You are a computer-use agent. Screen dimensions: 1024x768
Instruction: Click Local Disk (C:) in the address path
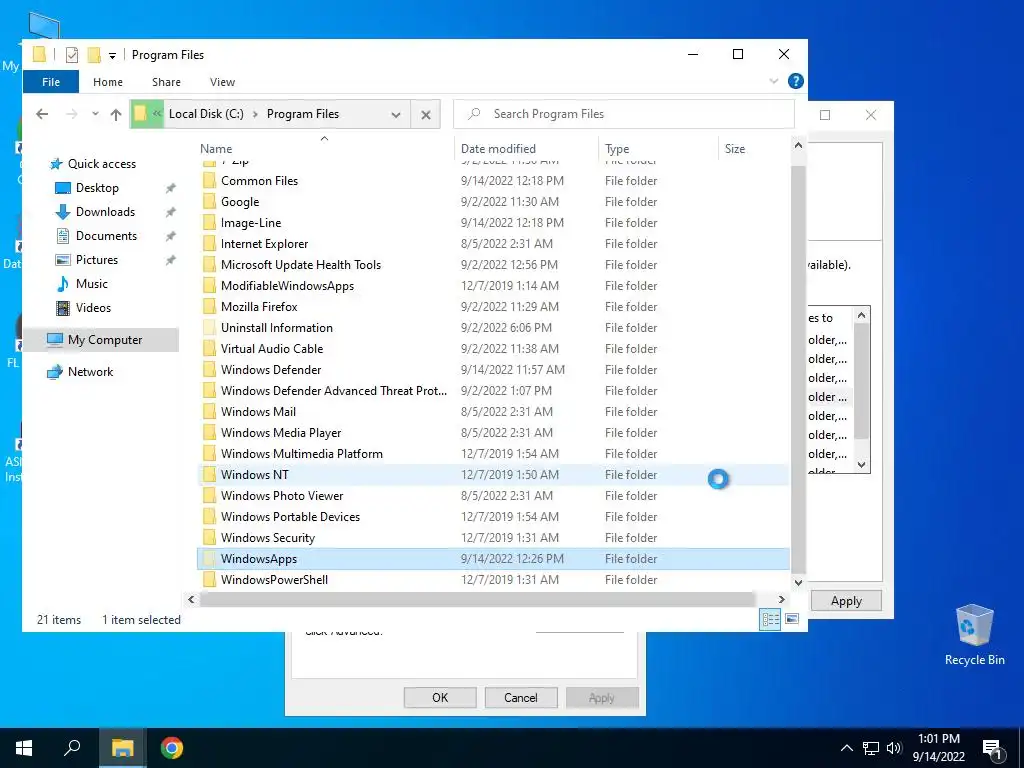point(206,114)
